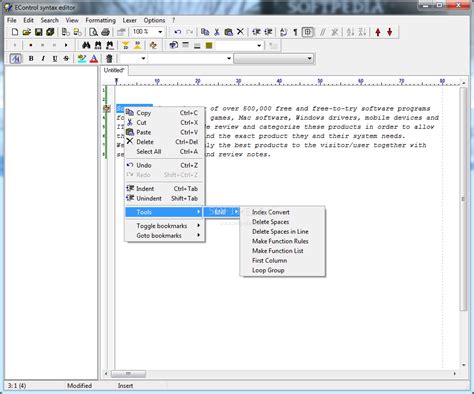
Task: Clear formatting with the trash bin icon
Action: tap(109, 59)
